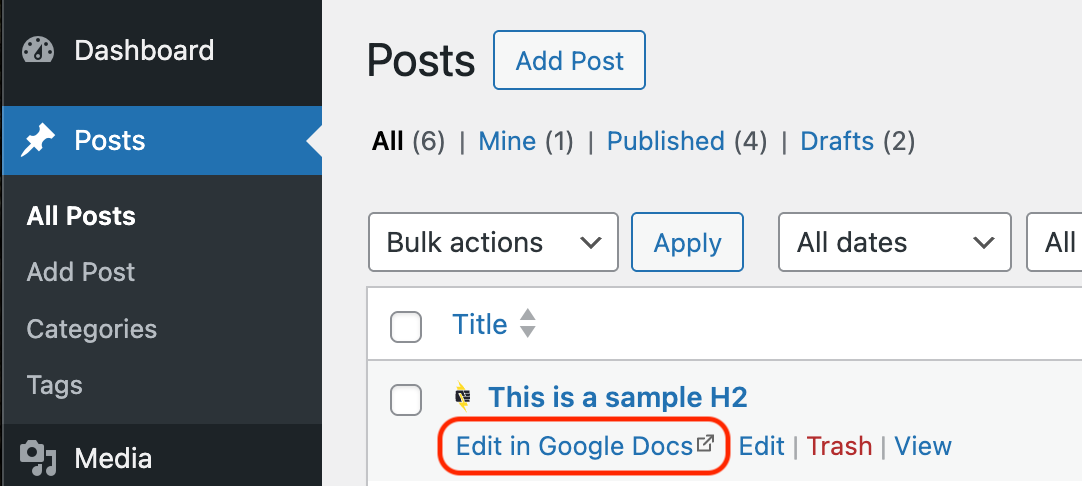Open 'This is a sample H2' post title

pyautogui.click(x=617, y=397)
